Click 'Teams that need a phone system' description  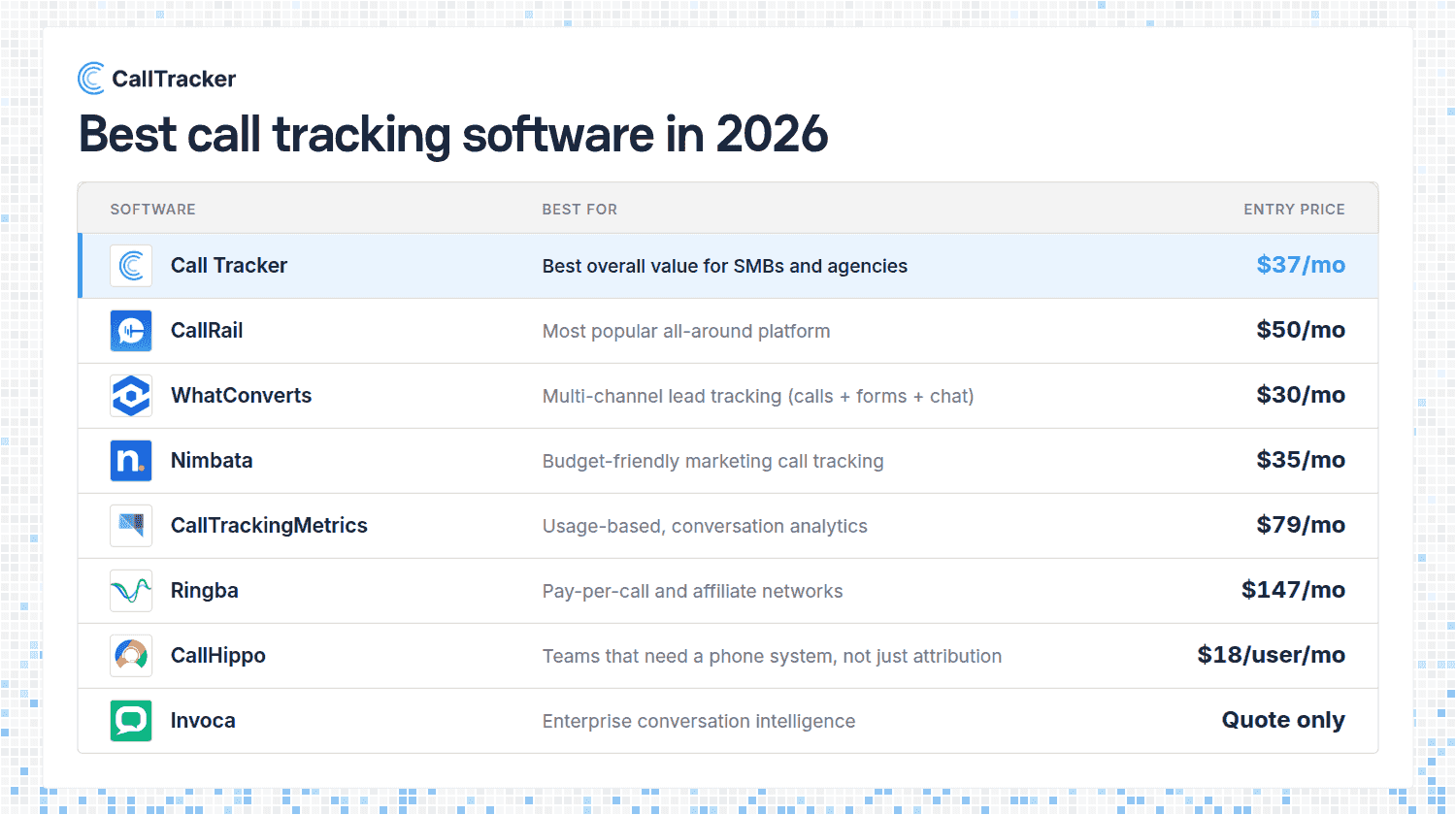(x=772, y=657)
